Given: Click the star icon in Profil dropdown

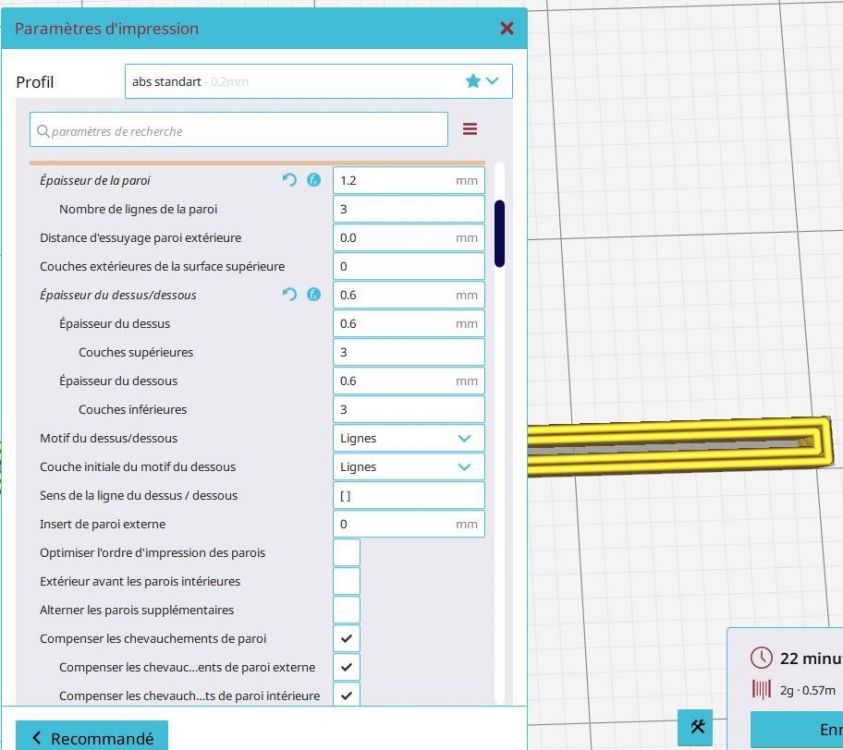Looking at the screenshot, I should pos(473,81).
